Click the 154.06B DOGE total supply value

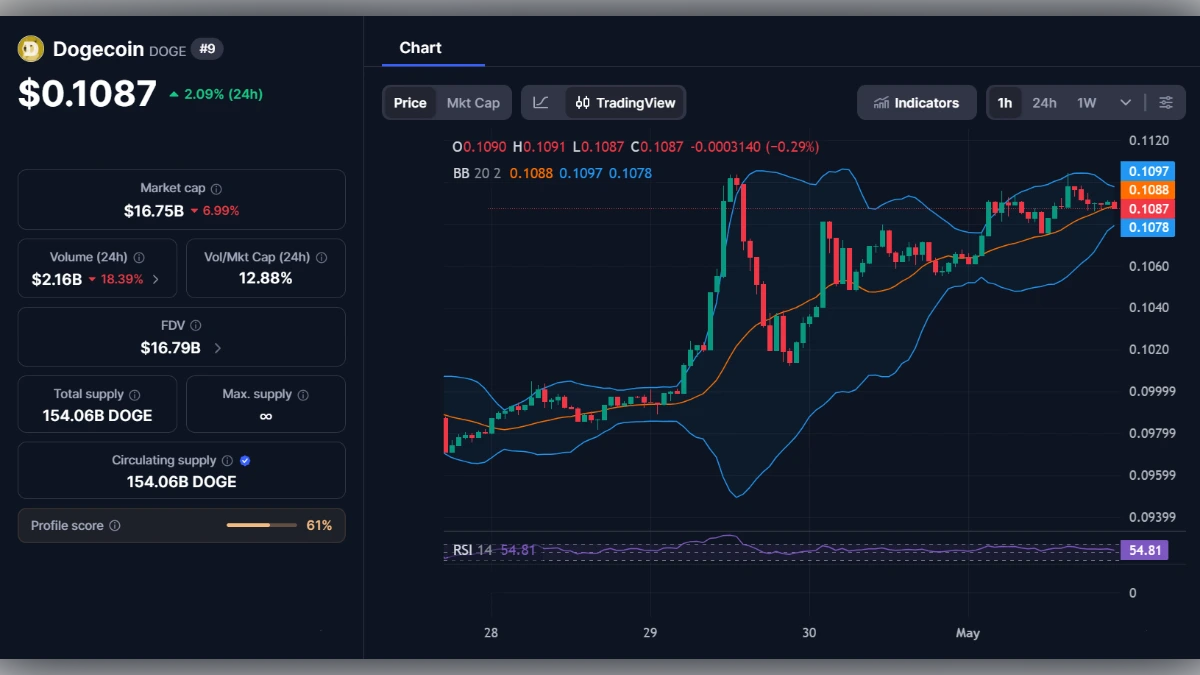(x=97, y=415)
